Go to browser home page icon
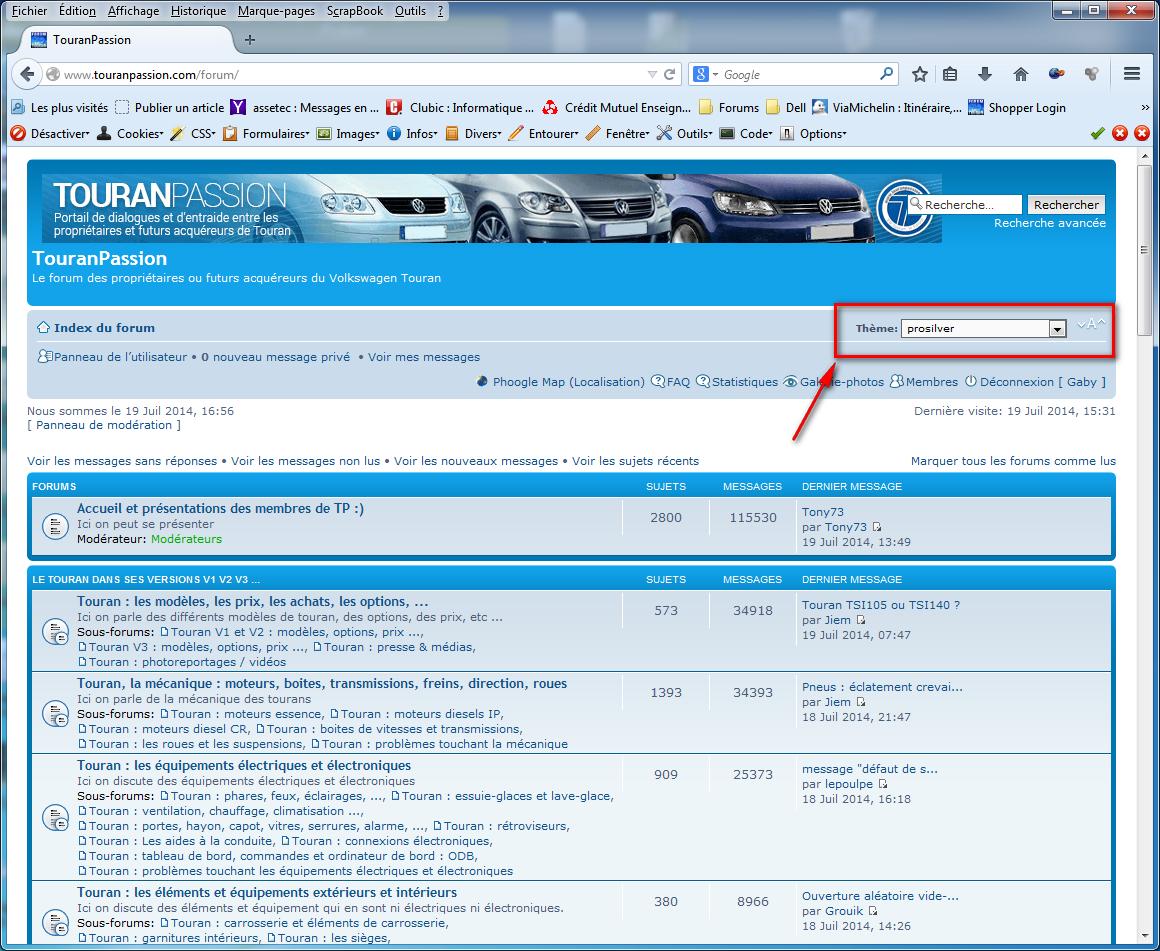 click(1021, 74)
